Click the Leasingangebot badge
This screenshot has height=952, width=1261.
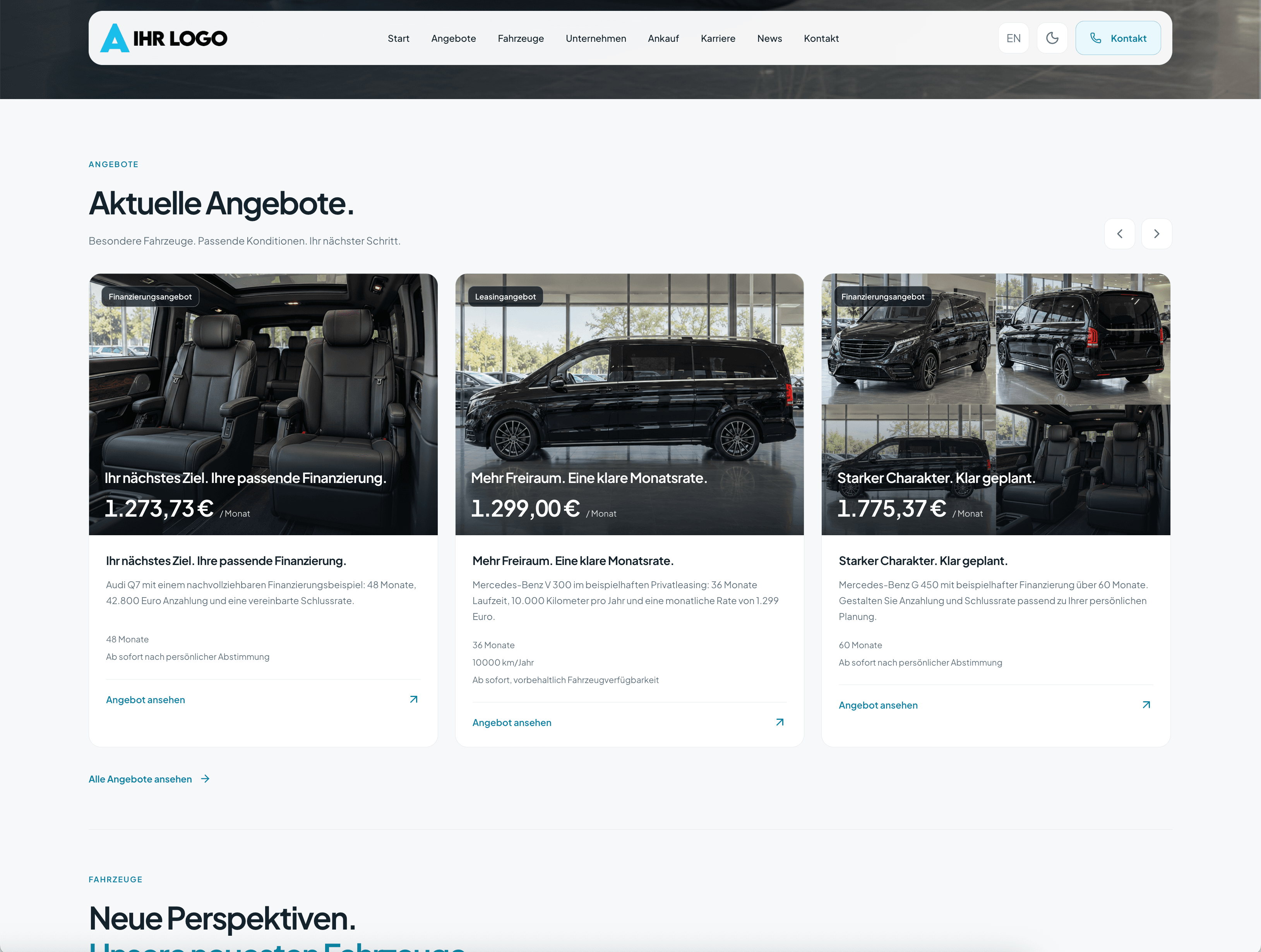coord(505,296)
